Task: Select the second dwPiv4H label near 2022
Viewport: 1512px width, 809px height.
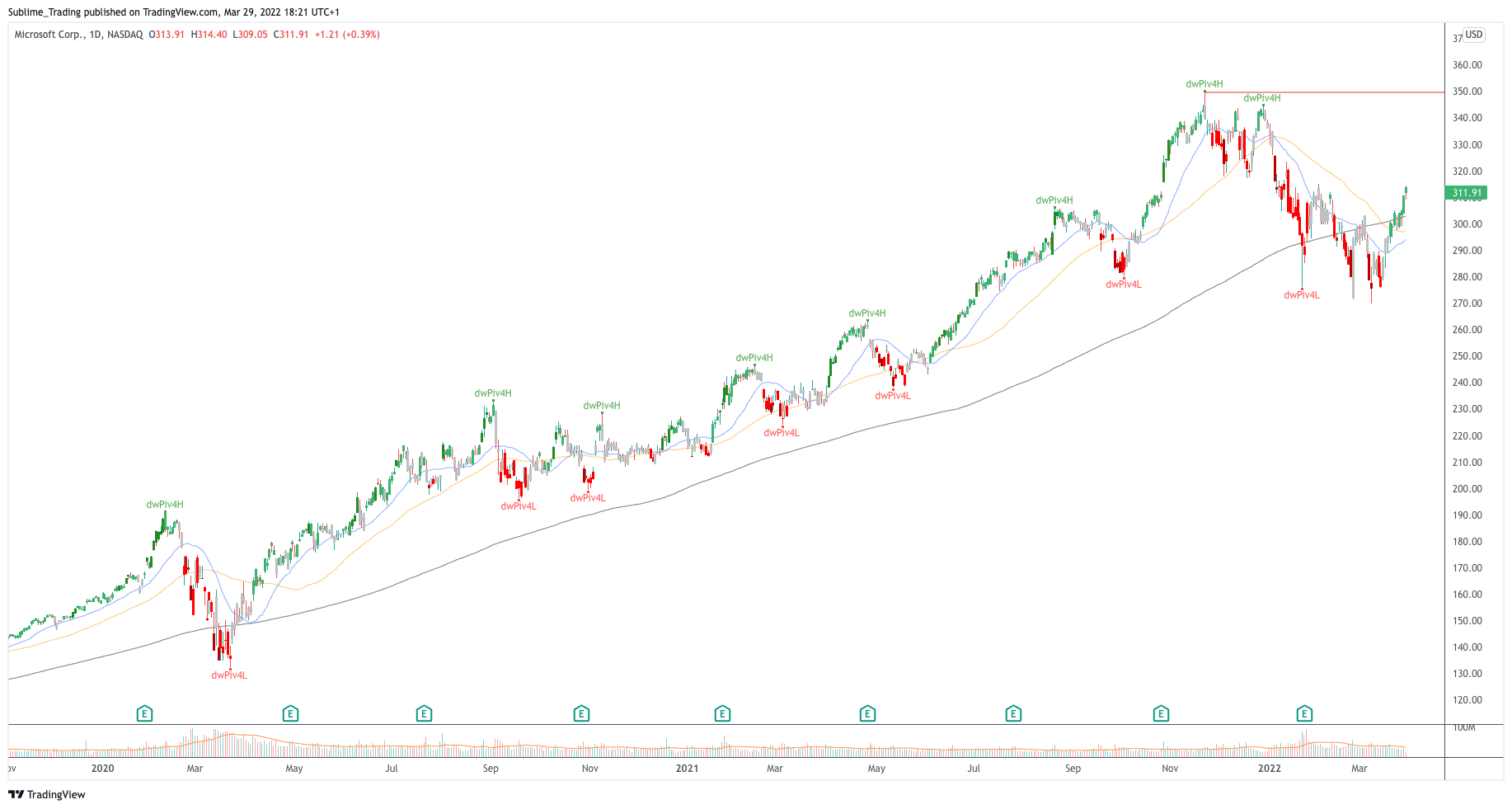Action: coord(1262,98)
